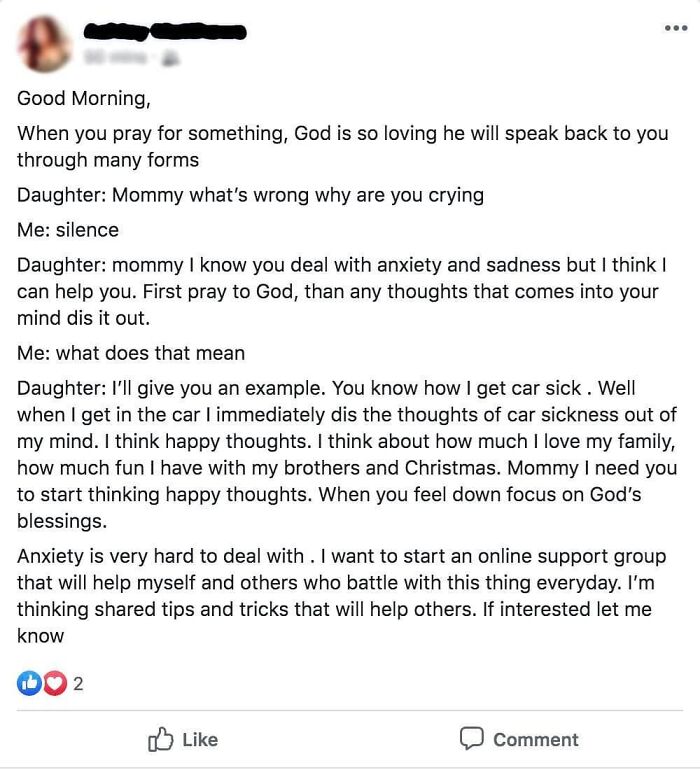700x770 pixels.
Task: Click the thumbs-up outline Like icon
Action: click(160, 739)
